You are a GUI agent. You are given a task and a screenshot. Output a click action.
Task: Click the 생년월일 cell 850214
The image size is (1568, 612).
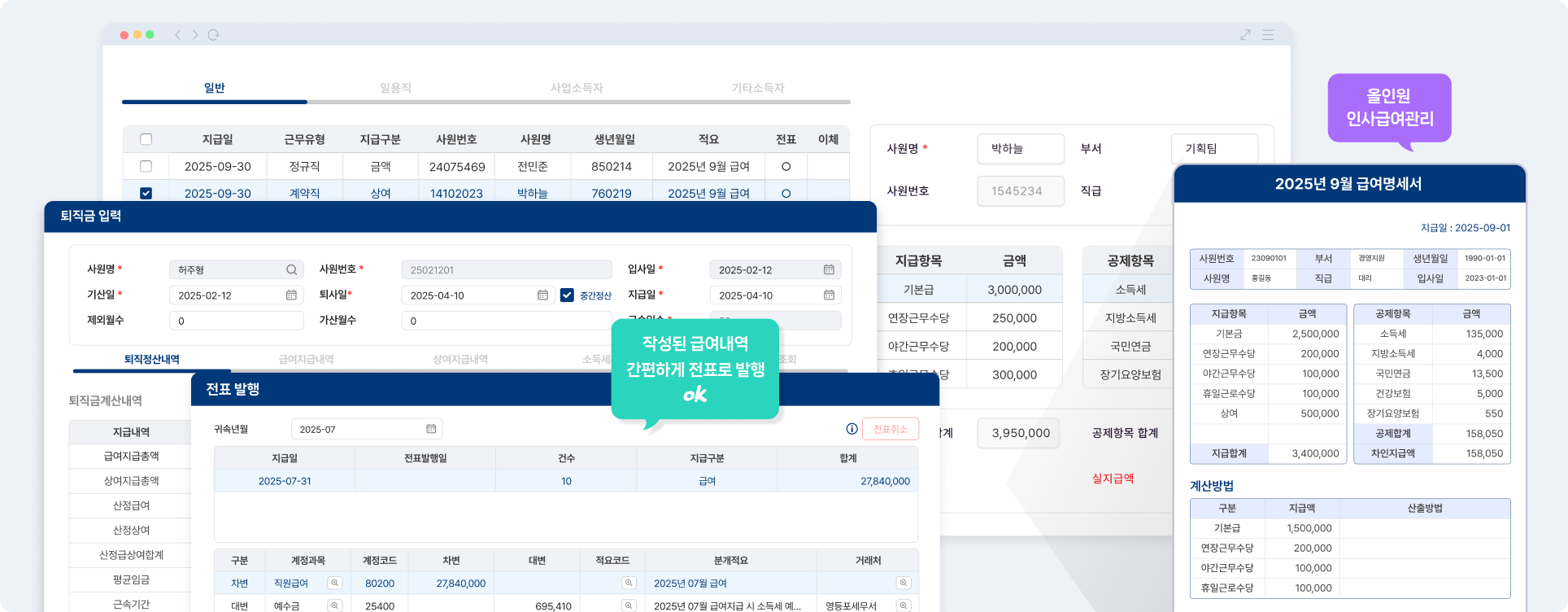click(x=612, y=167)
